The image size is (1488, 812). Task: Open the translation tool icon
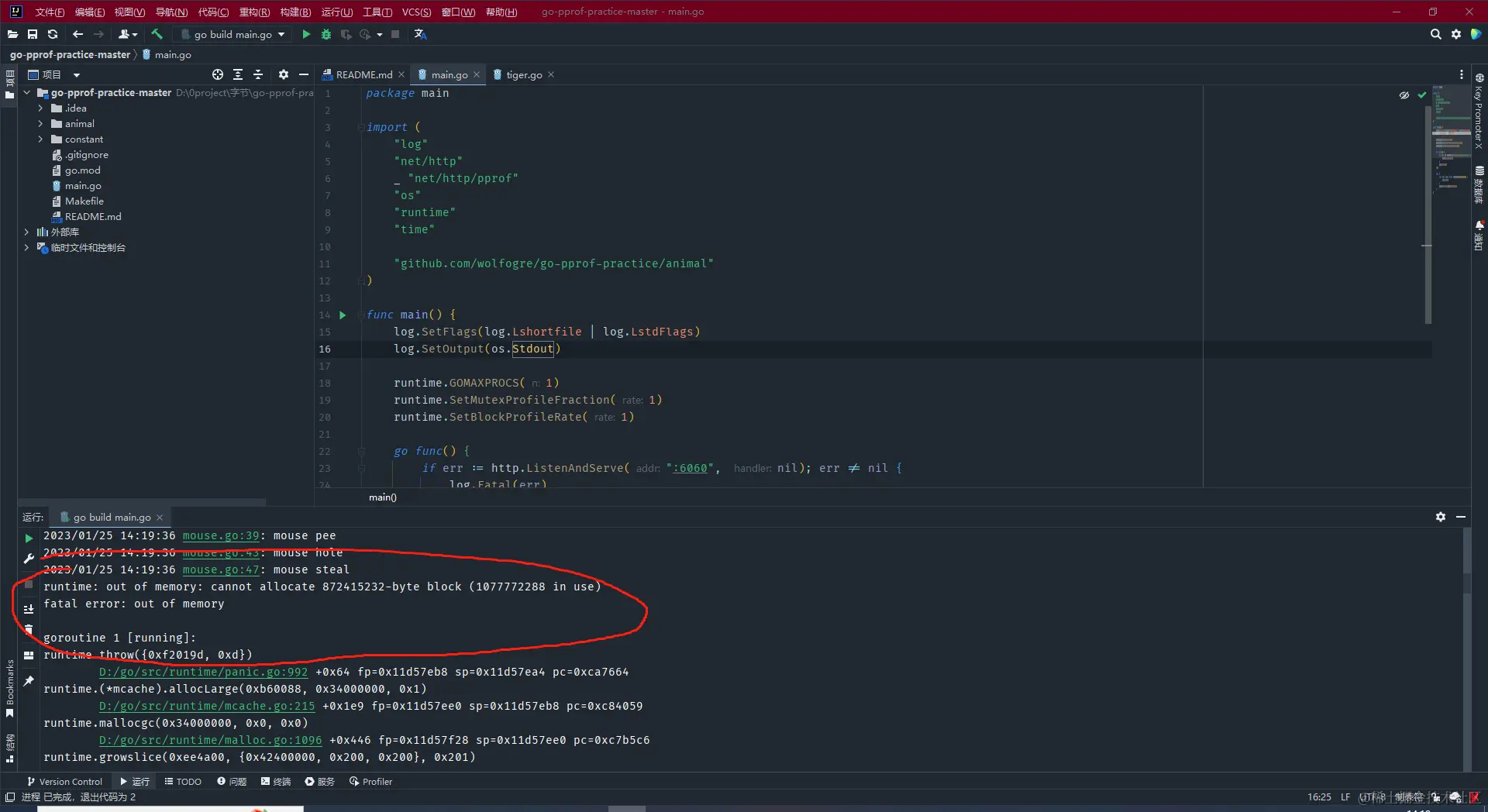(420, 34)
